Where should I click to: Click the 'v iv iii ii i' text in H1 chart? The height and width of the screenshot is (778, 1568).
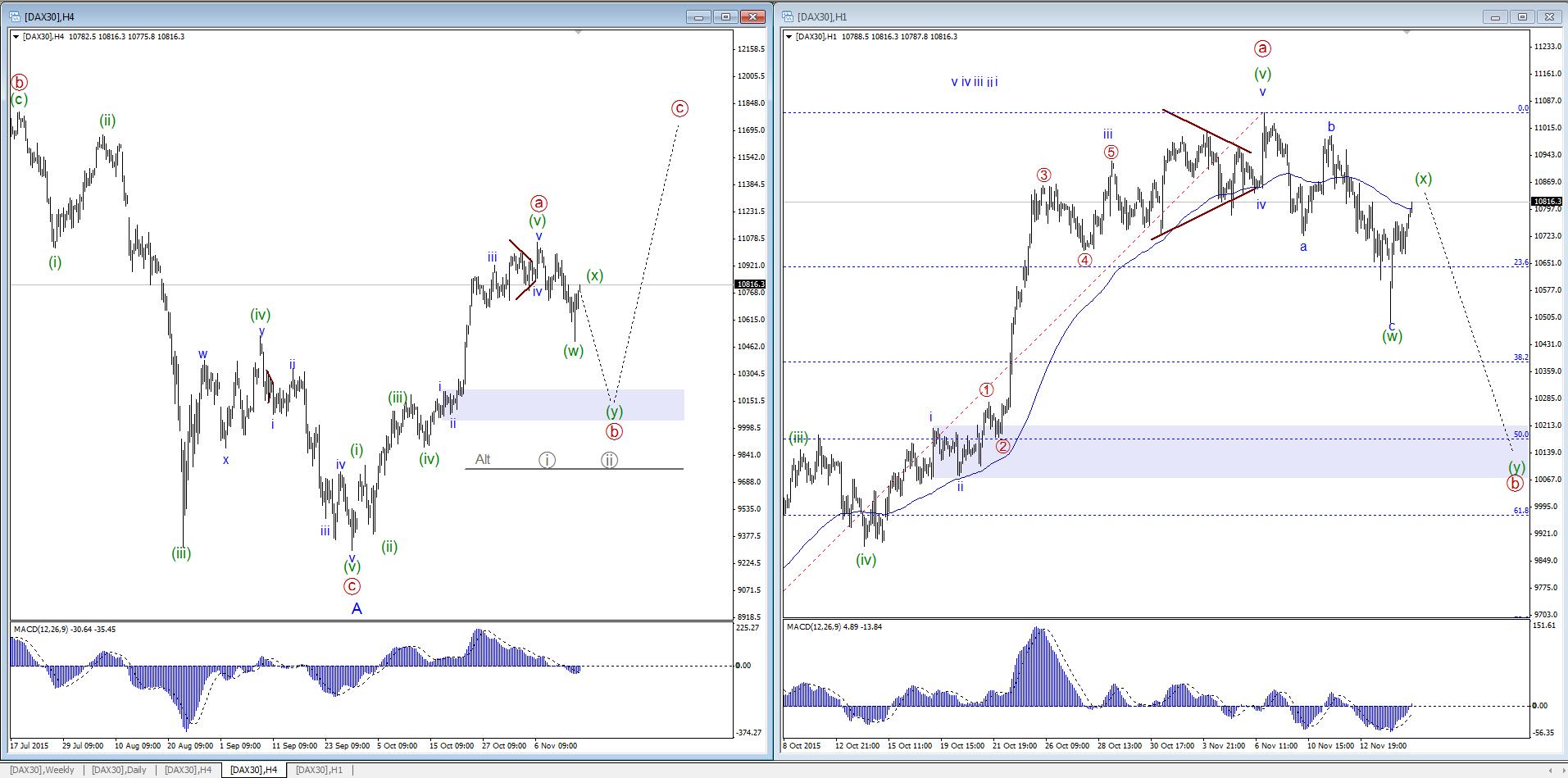coord(975,82)
